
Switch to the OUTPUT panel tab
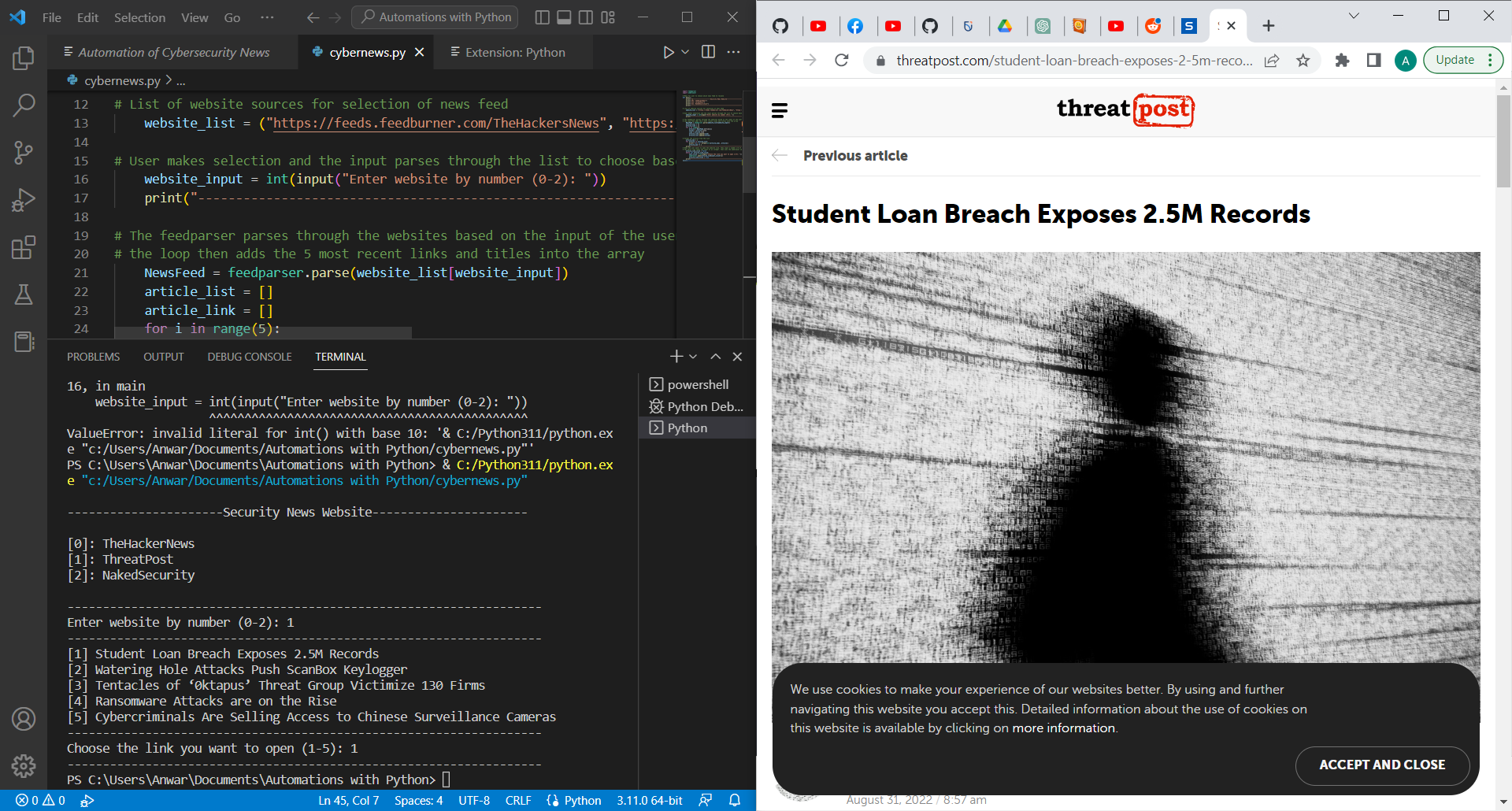(x=164, y=357)
